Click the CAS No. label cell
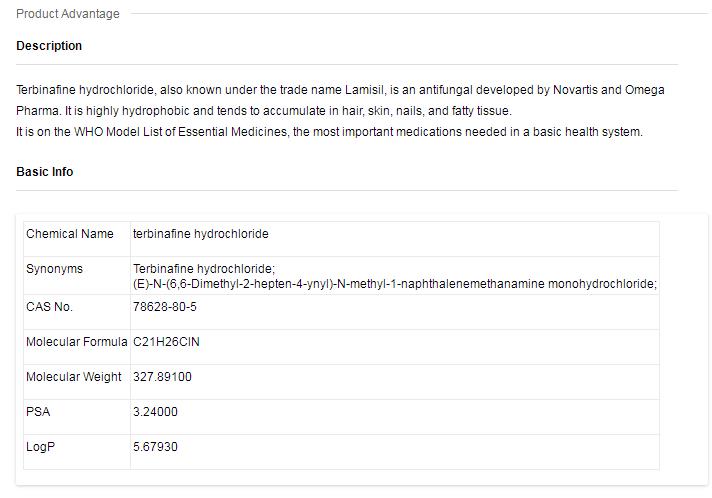 pos(50,307)
